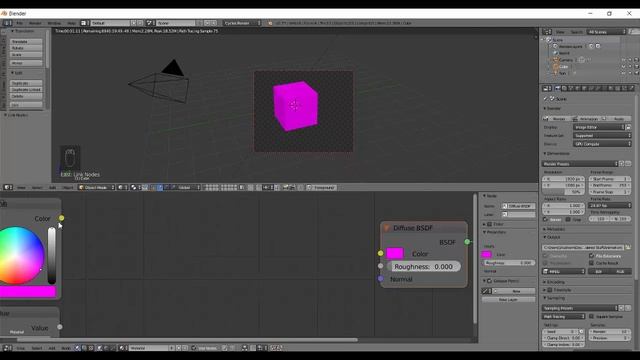Click the color wheel picker
This screenshot has height=360, width=640.
(x=21, y=255)
